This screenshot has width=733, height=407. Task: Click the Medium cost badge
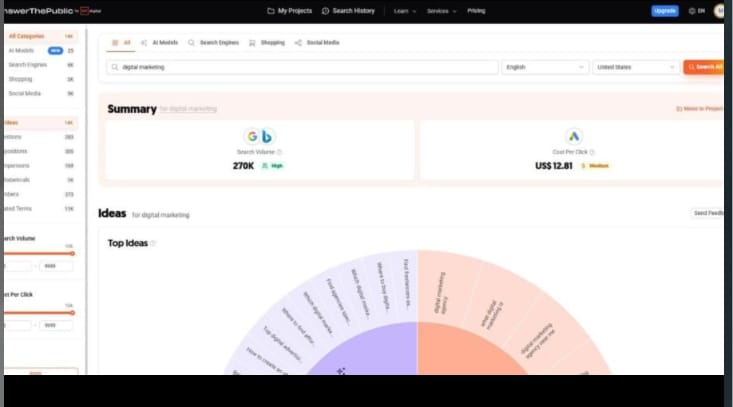click(x=595, y=166)
